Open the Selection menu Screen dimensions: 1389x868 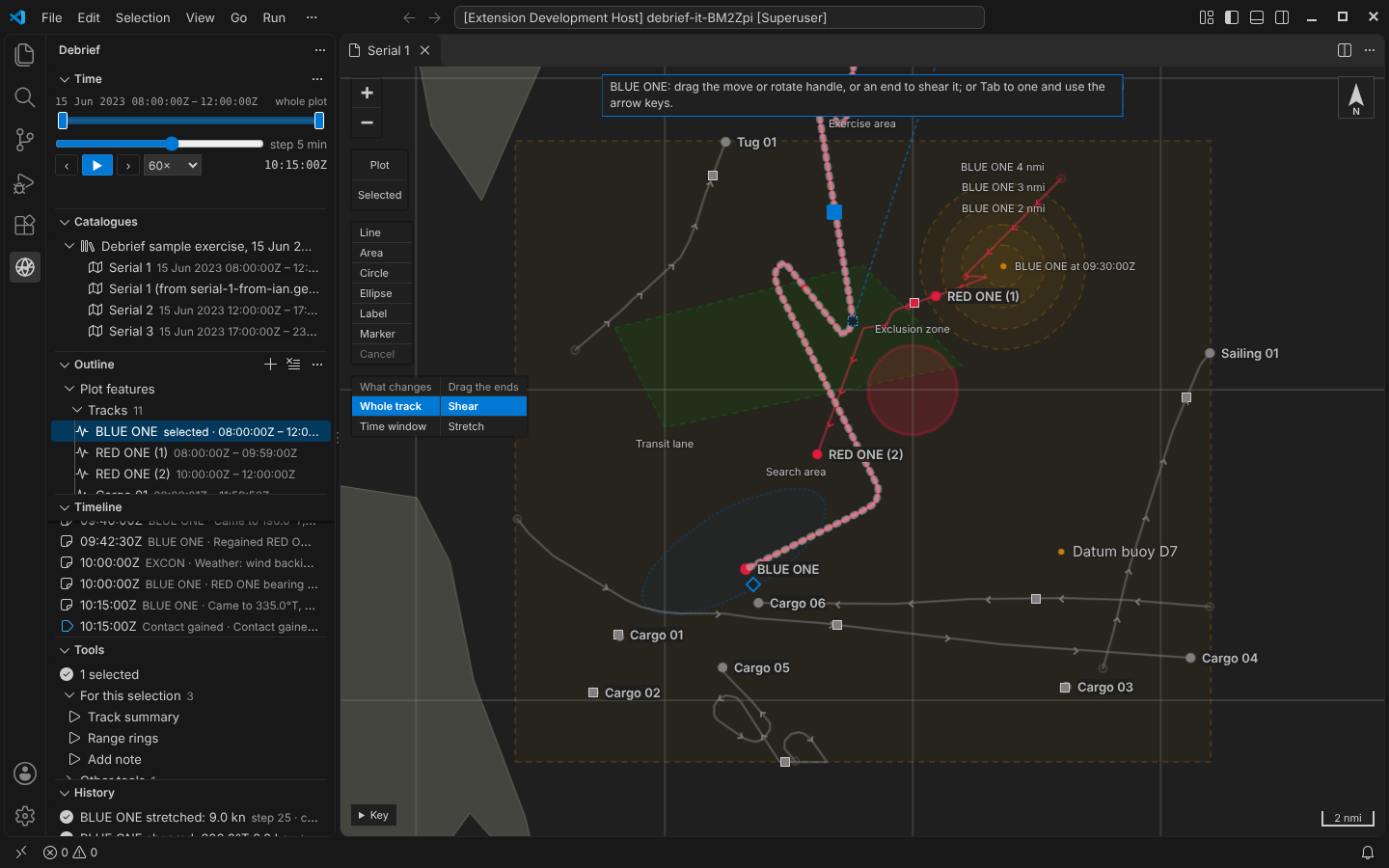pos(143,17)
